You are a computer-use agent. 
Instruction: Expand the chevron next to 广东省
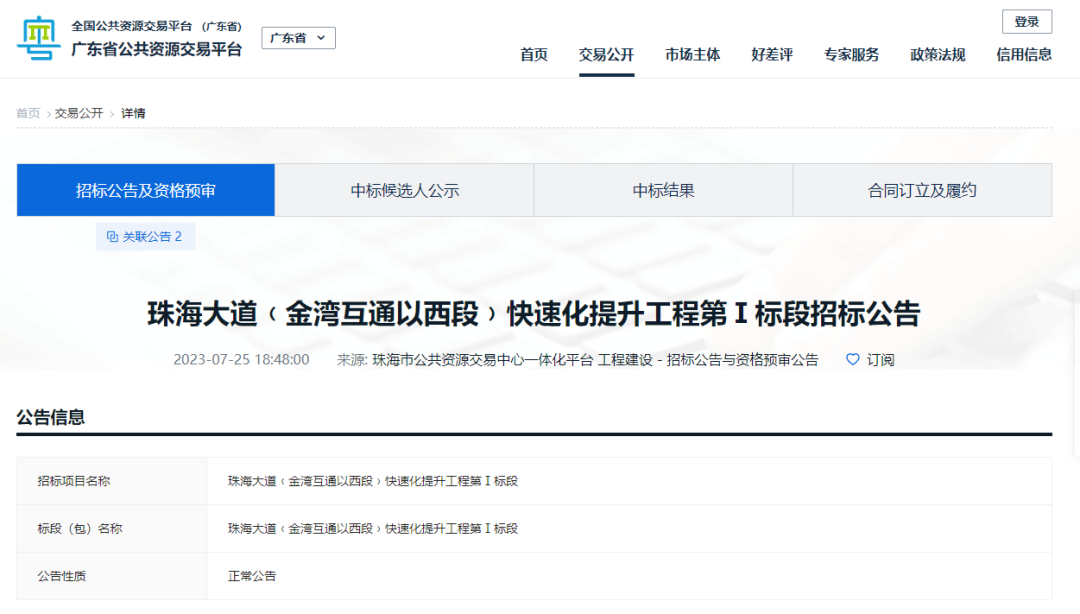pyautogui.click(x=321, y=37)
